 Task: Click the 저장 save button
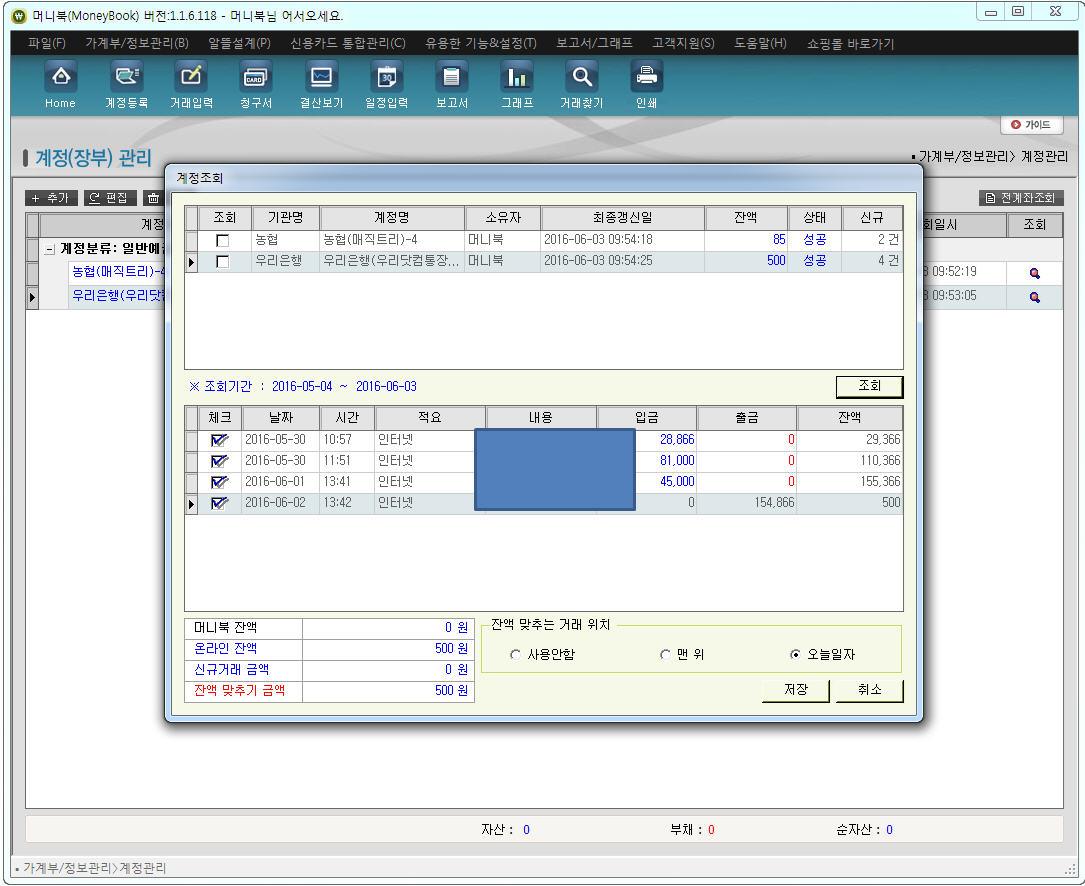pos(795,690)
